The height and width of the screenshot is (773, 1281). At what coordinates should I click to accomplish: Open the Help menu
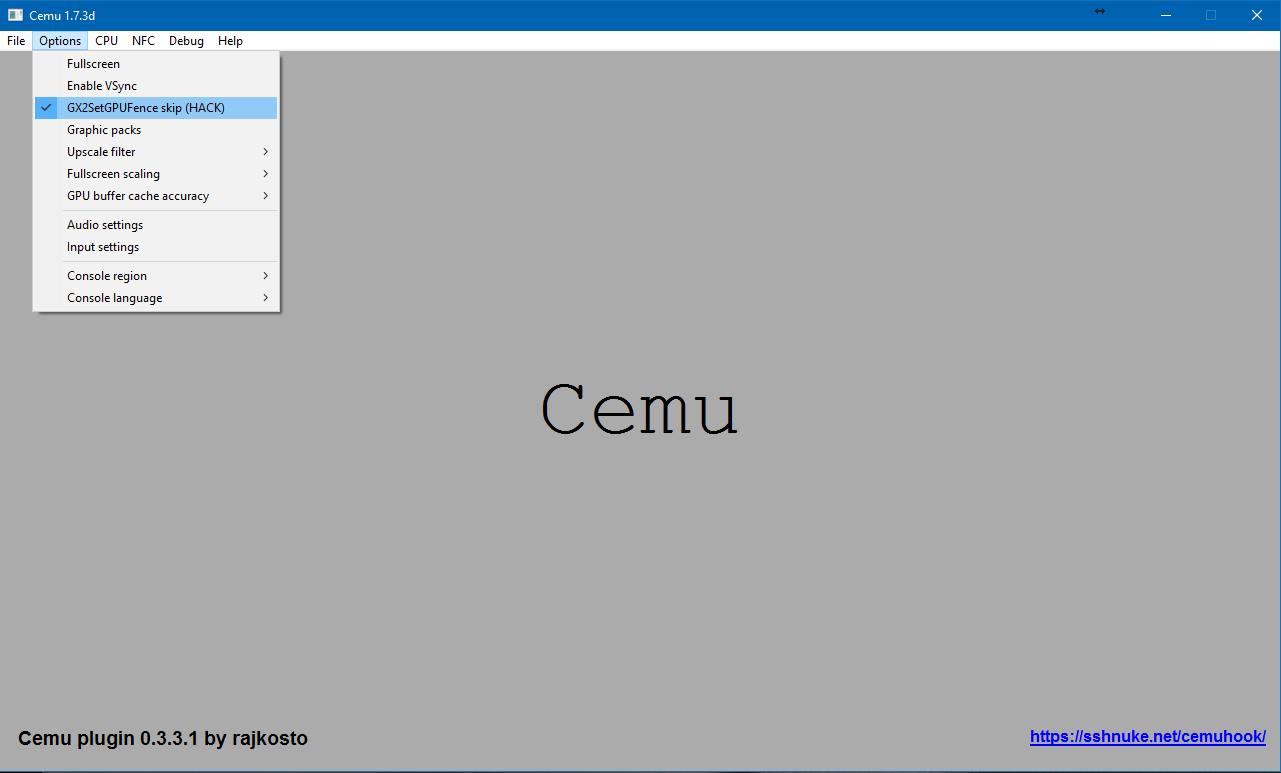tap(230, 41)
